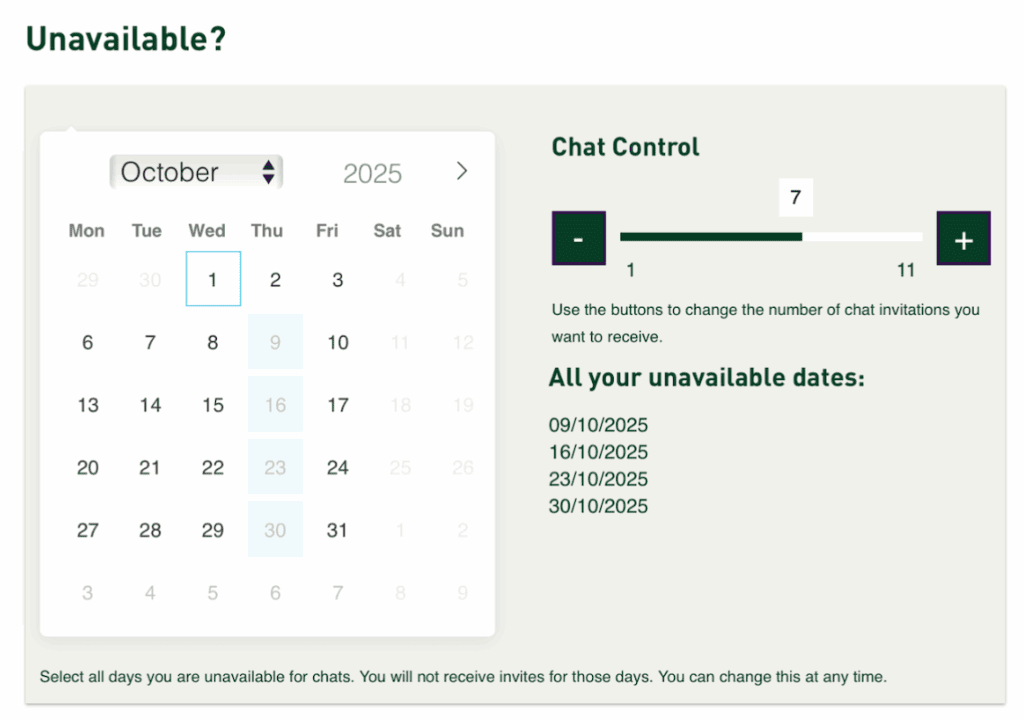Screen dimensions: 1024x720
Task: Open the October month dropdown
Action: click(196, 172)
